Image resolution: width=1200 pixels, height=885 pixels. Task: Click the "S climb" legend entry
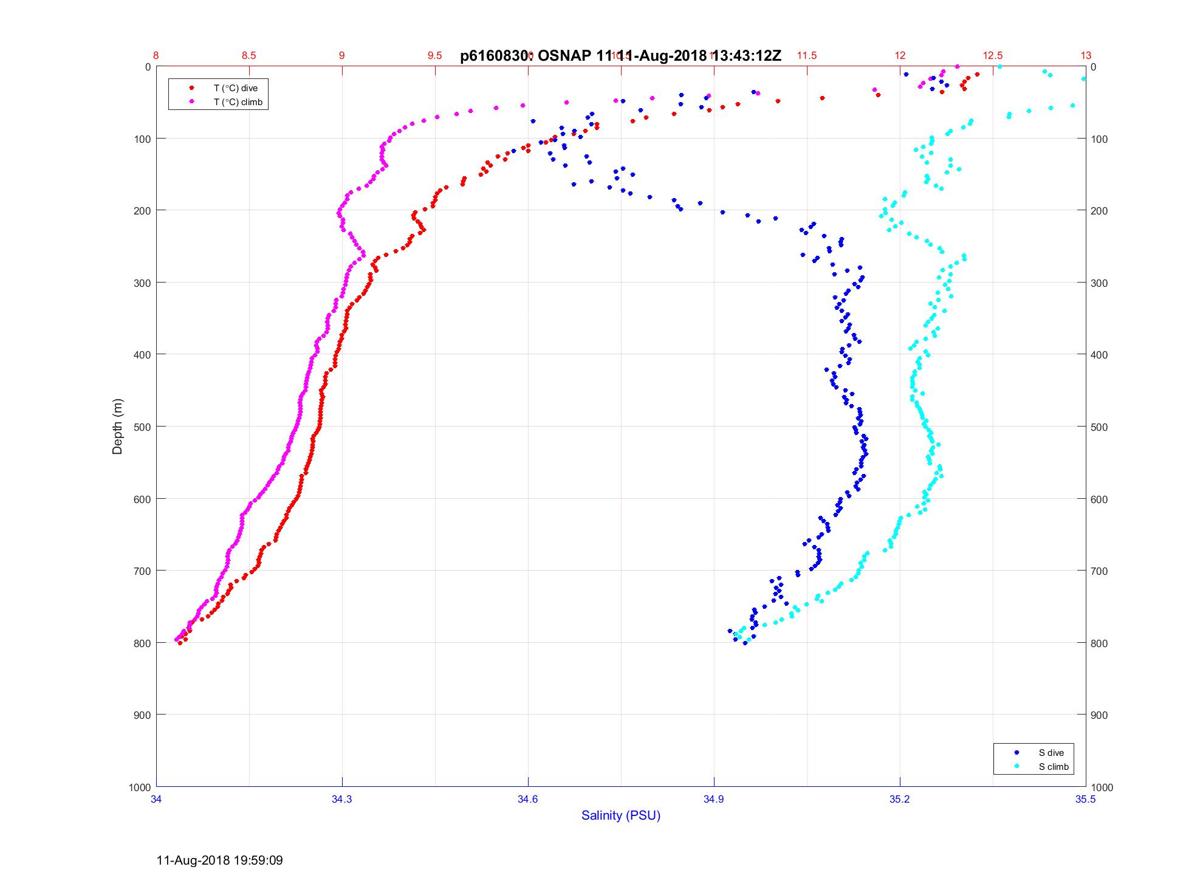tap(1056, 766)
